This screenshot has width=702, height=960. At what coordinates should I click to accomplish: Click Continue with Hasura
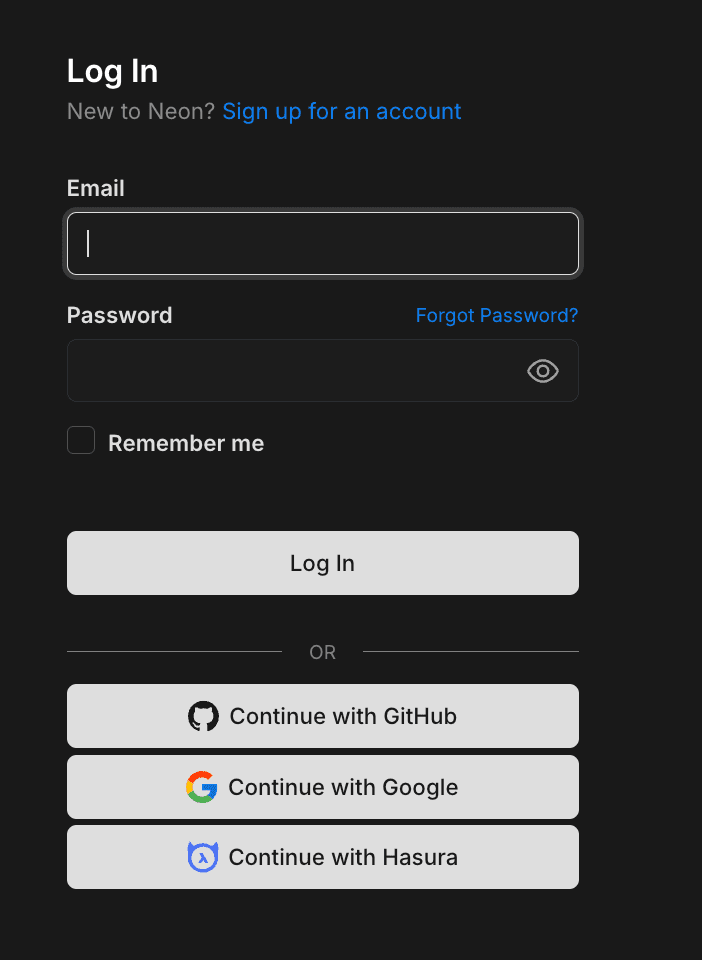(x=322, y=857)
